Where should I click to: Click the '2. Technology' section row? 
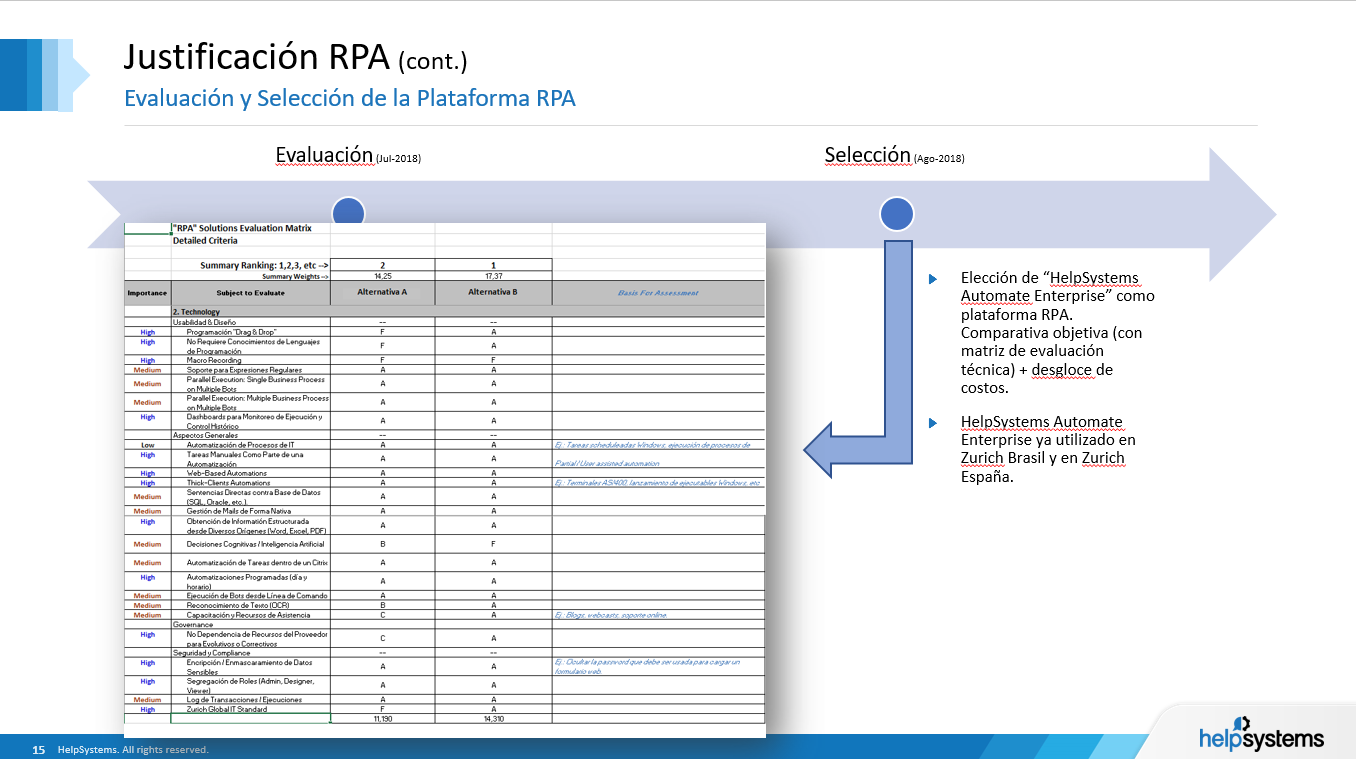point(444,312)
